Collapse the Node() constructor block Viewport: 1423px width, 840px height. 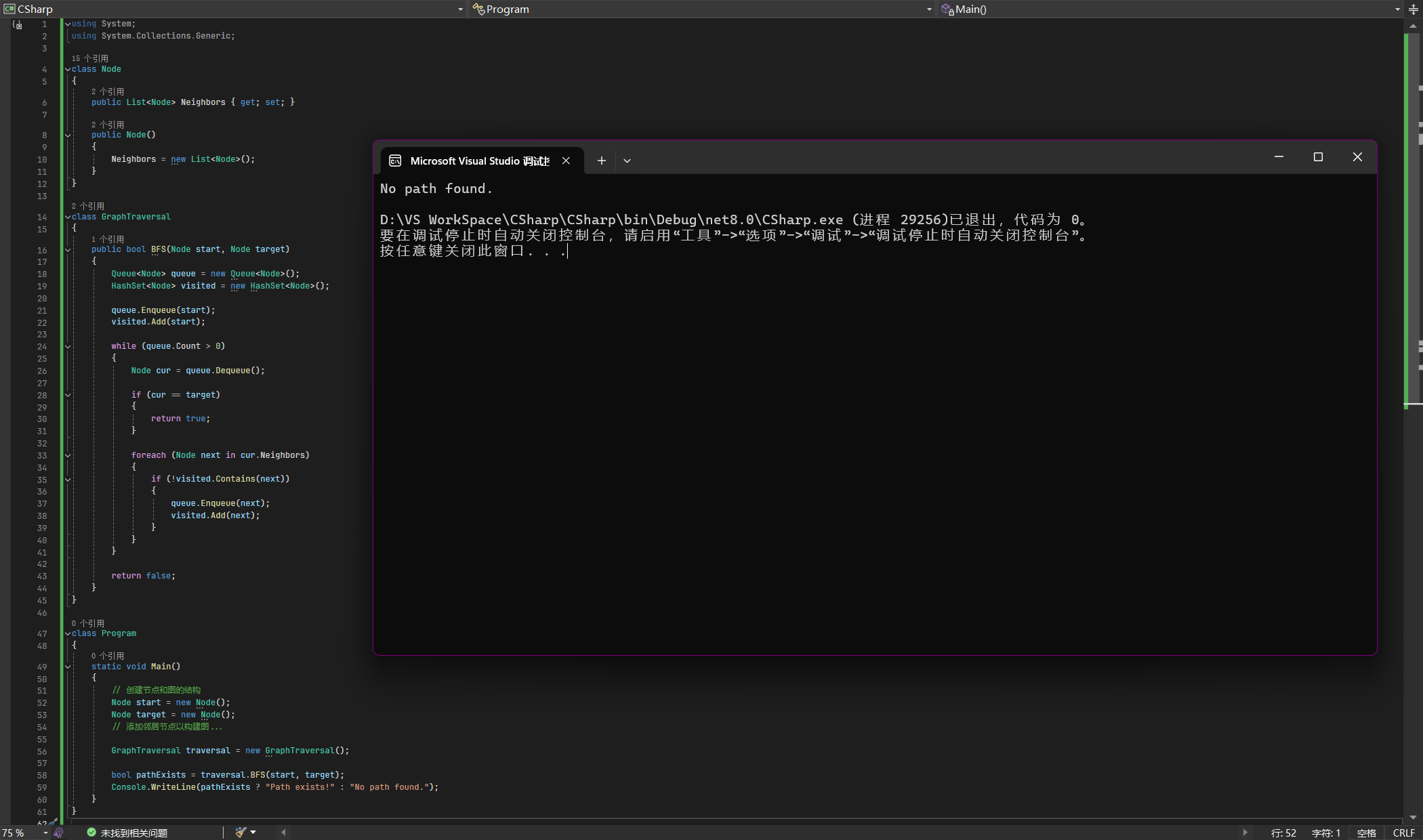click(x=68, y=135)
